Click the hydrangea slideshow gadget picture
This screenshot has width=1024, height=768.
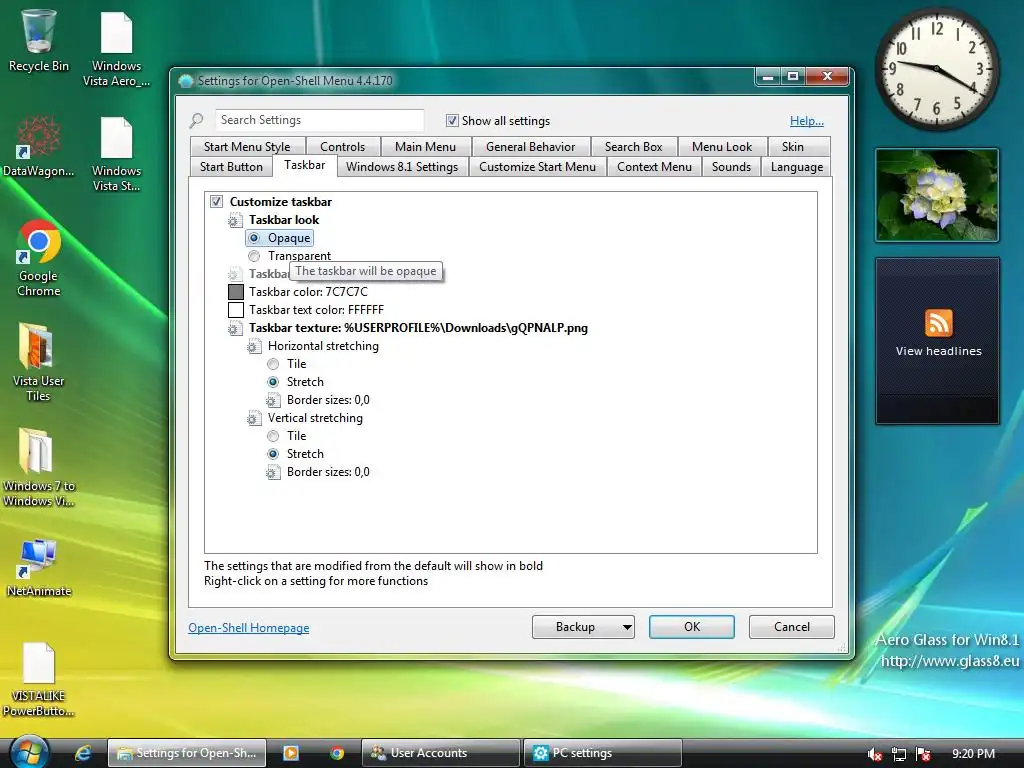[x=937, y=195]
